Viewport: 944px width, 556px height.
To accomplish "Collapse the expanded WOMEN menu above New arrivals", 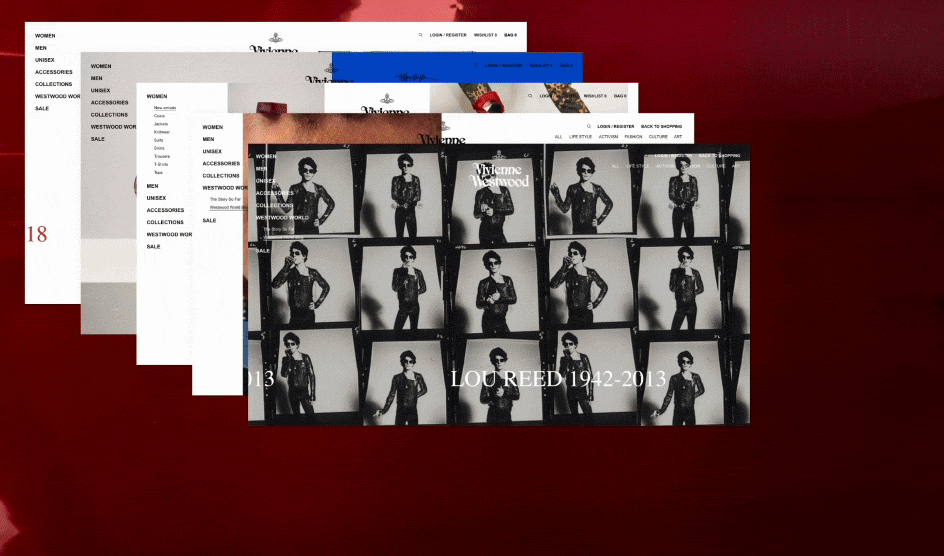I will 157,96.
